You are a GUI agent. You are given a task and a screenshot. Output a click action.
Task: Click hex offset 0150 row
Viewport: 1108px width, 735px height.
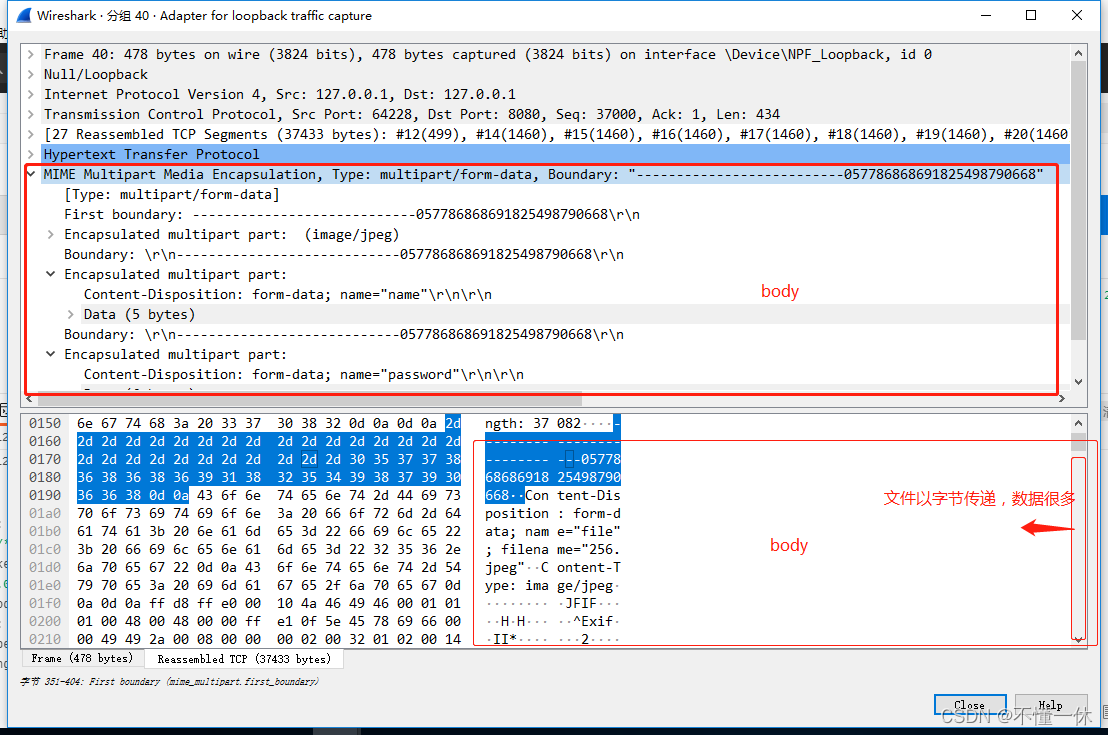pyautogui.click(x=45, y=423)
